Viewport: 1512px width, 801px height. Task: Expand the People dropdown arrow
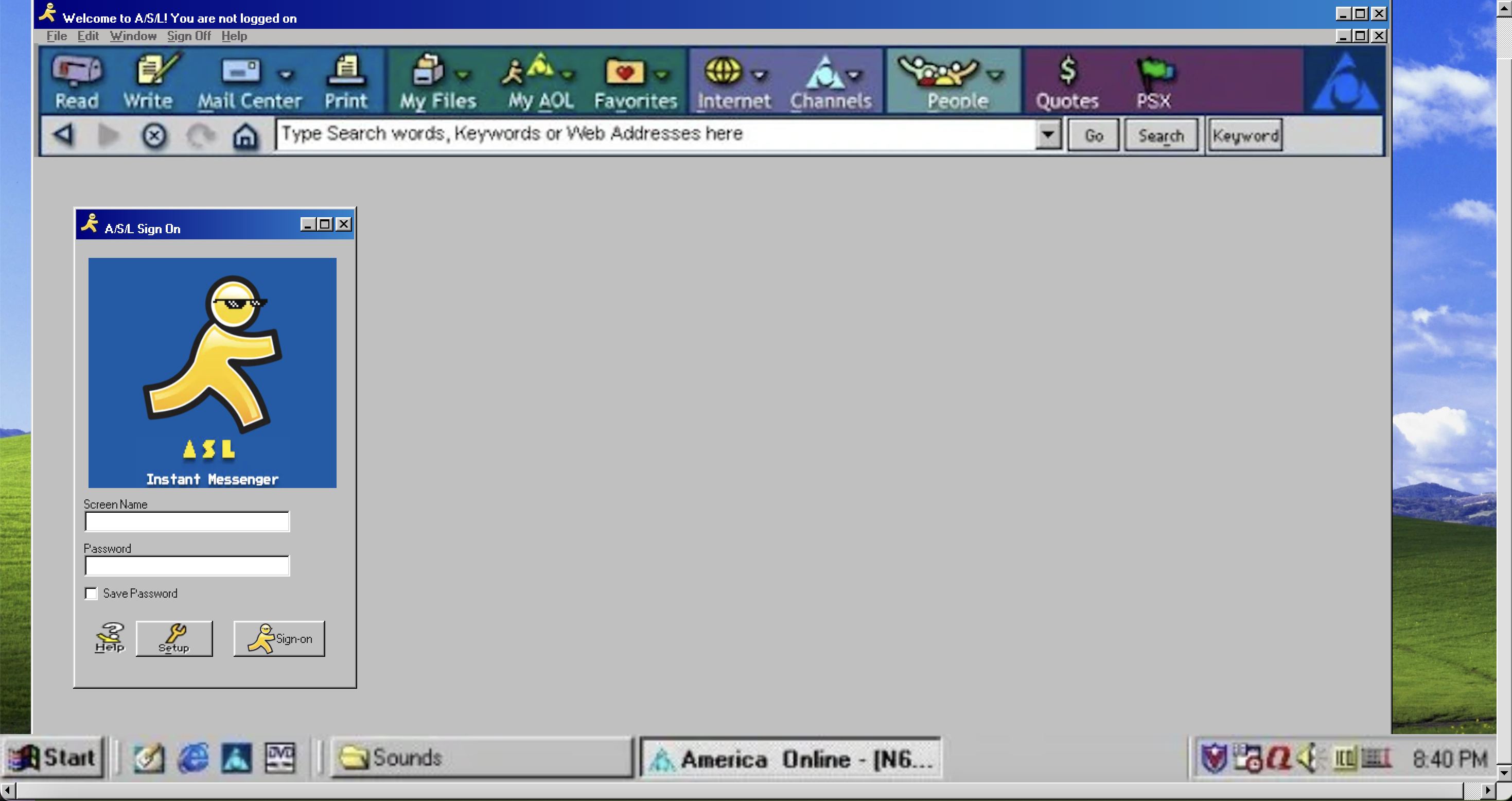tap(995, 75)
